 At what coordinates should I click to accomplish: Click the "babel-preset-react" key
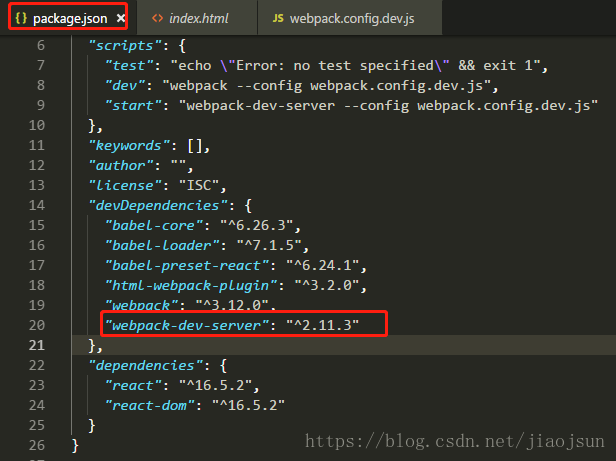187,265
